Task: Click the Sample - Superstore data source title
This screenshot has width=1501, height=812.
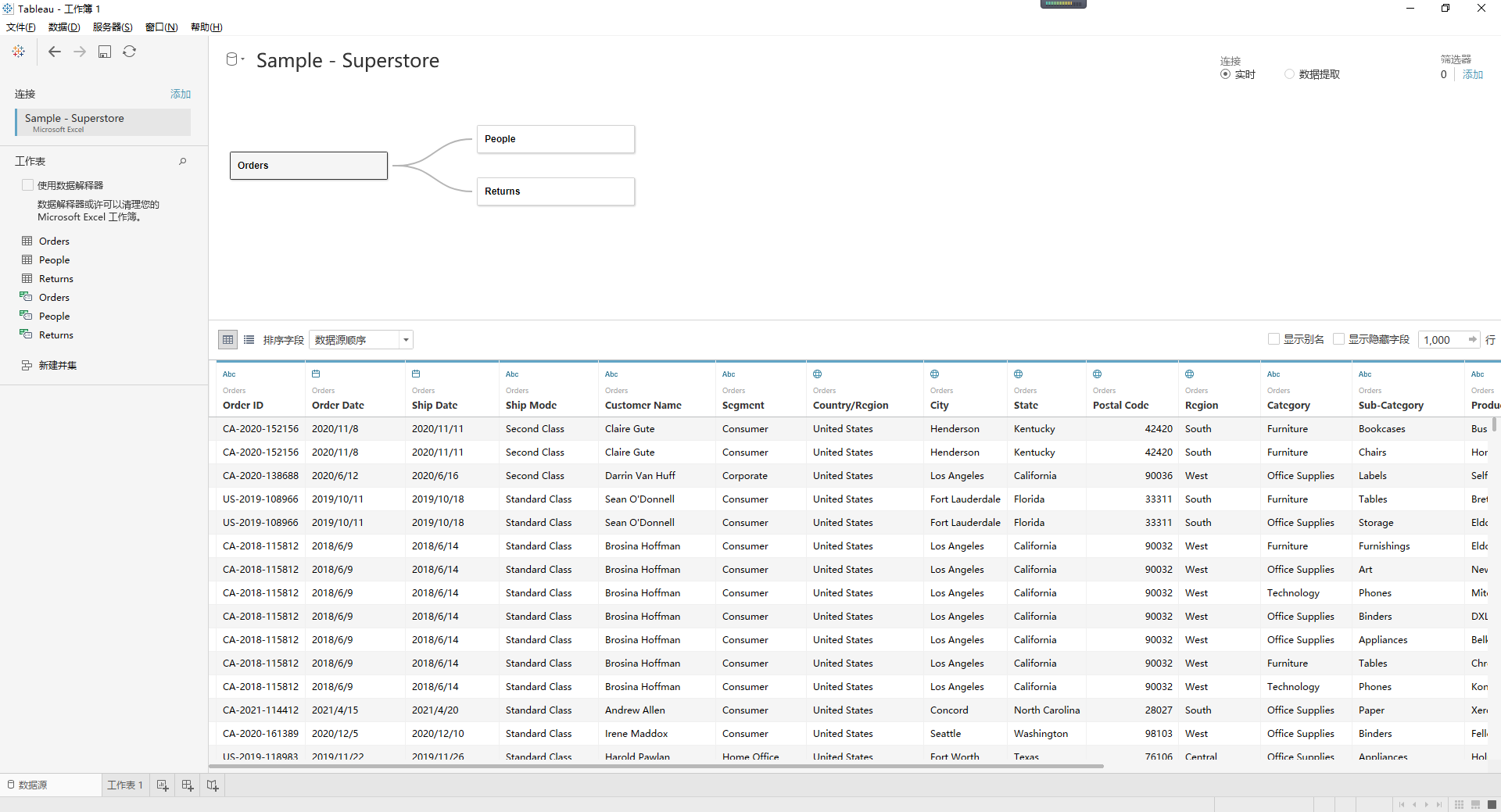Action: tap(348, 60)
